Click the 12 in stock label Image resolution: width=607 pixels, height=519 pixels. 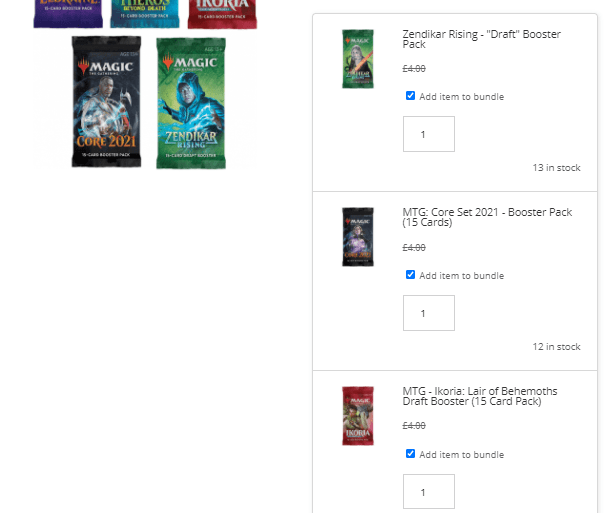pos(556,346)
